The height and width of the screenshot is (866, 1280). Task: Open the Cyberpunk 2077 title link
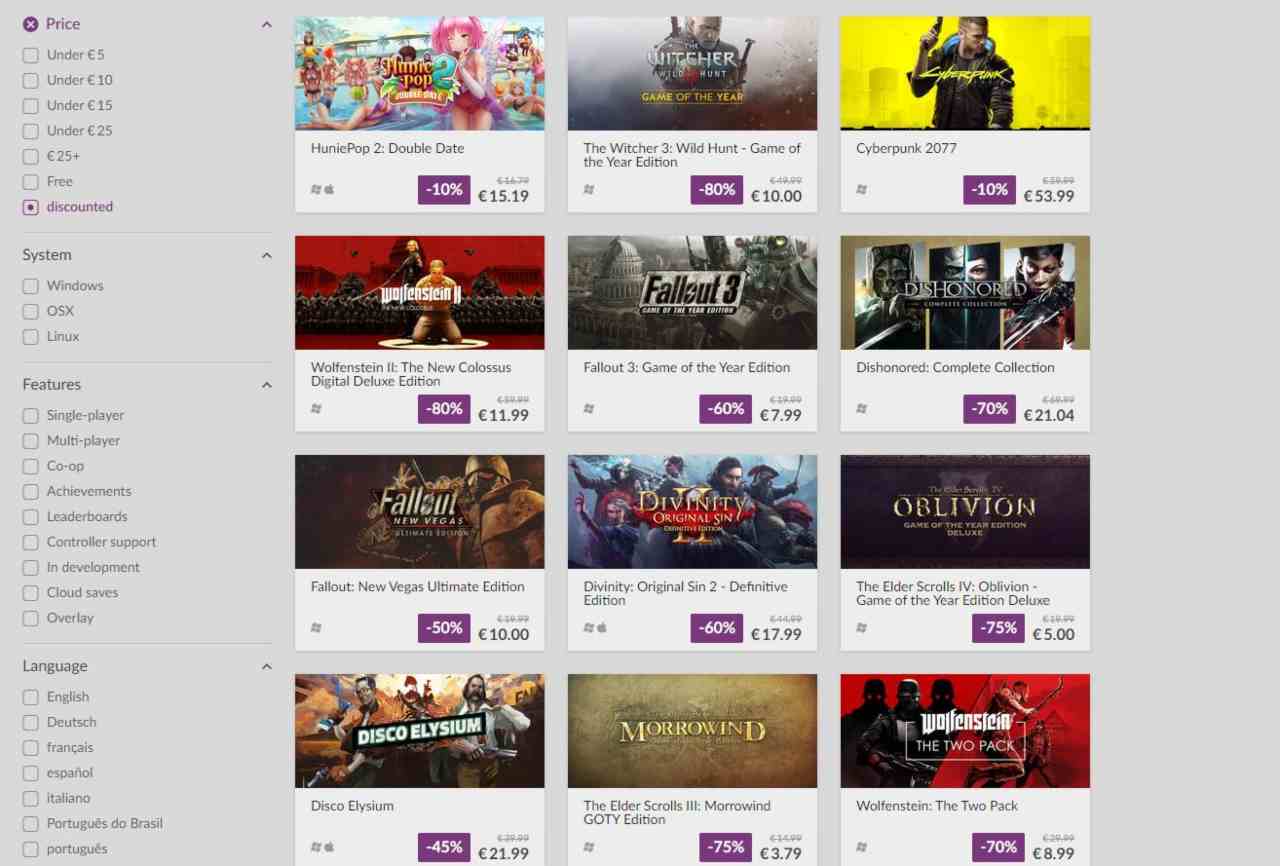coord(906,148)
